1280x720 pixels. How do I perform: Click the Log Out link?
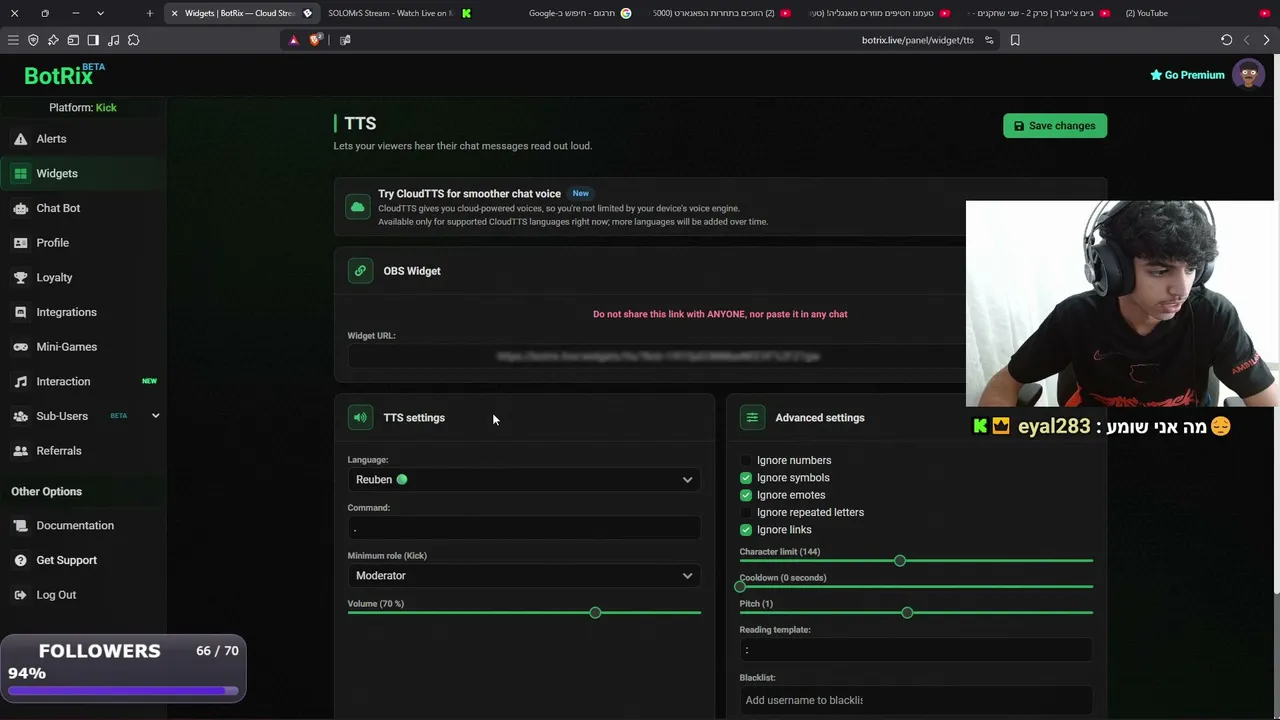56,595
